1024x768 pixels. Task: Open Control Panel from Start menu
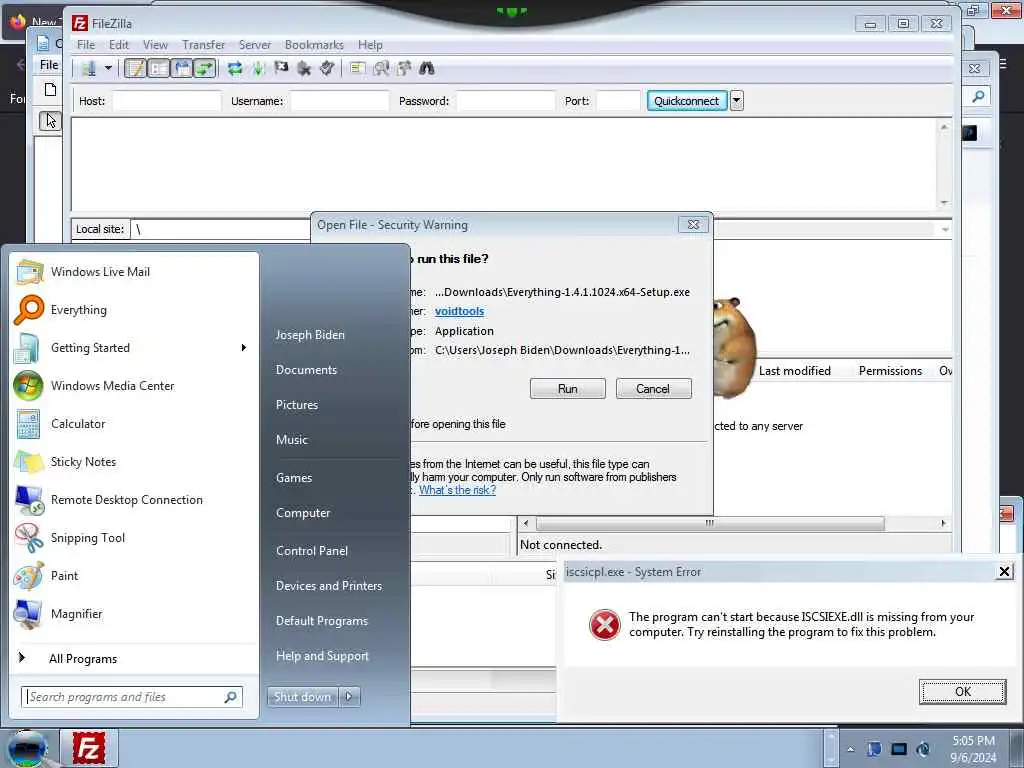(x=312, y=551)
